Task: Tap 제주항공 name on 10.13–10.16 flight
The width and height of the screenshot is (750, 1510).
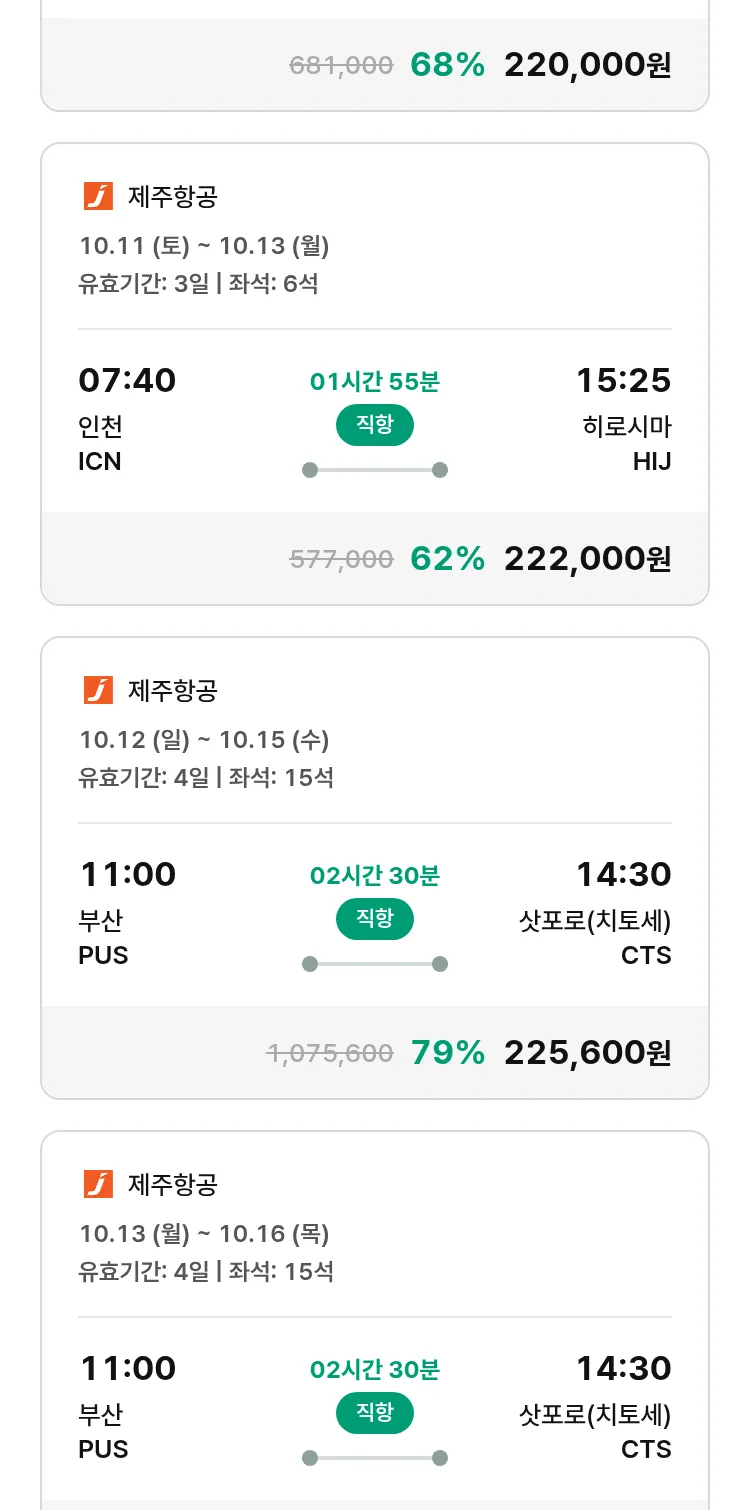Action: [x=172, y=1185]
